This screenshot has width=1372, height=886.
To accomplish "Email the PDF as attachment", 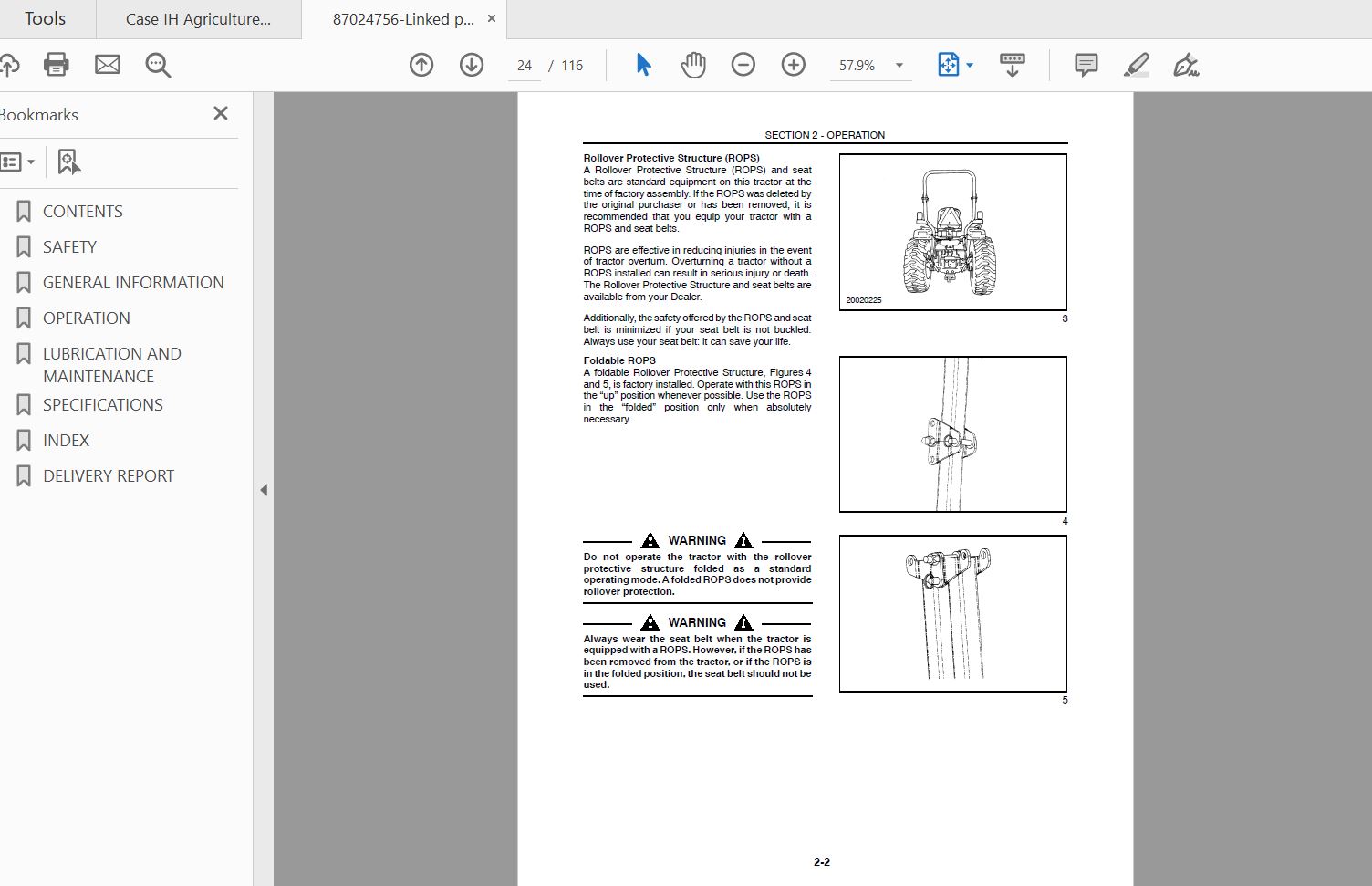I will 107,65.
